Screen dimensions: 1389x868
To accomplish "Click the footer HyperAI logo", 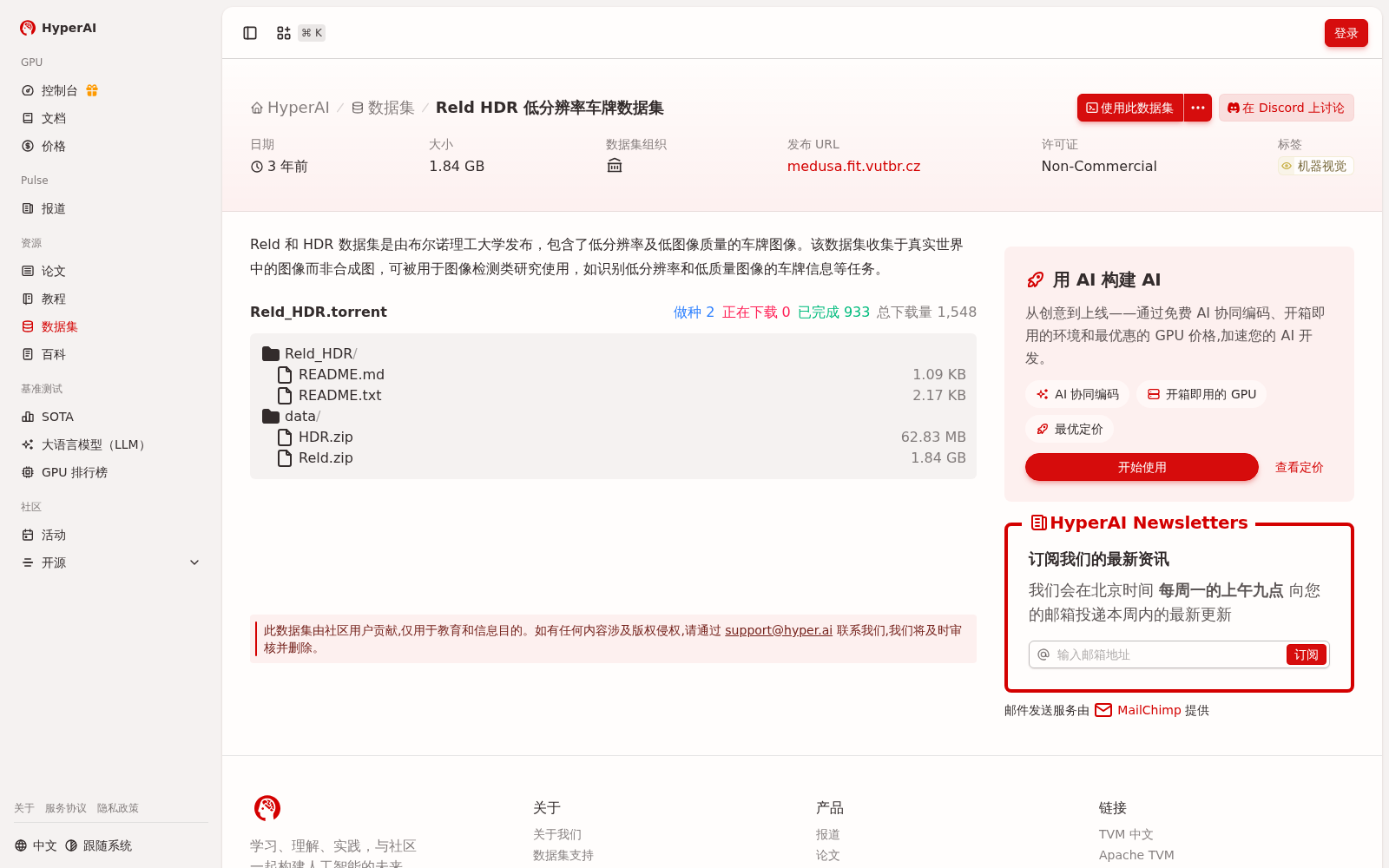I will click(x=267, y=808).
